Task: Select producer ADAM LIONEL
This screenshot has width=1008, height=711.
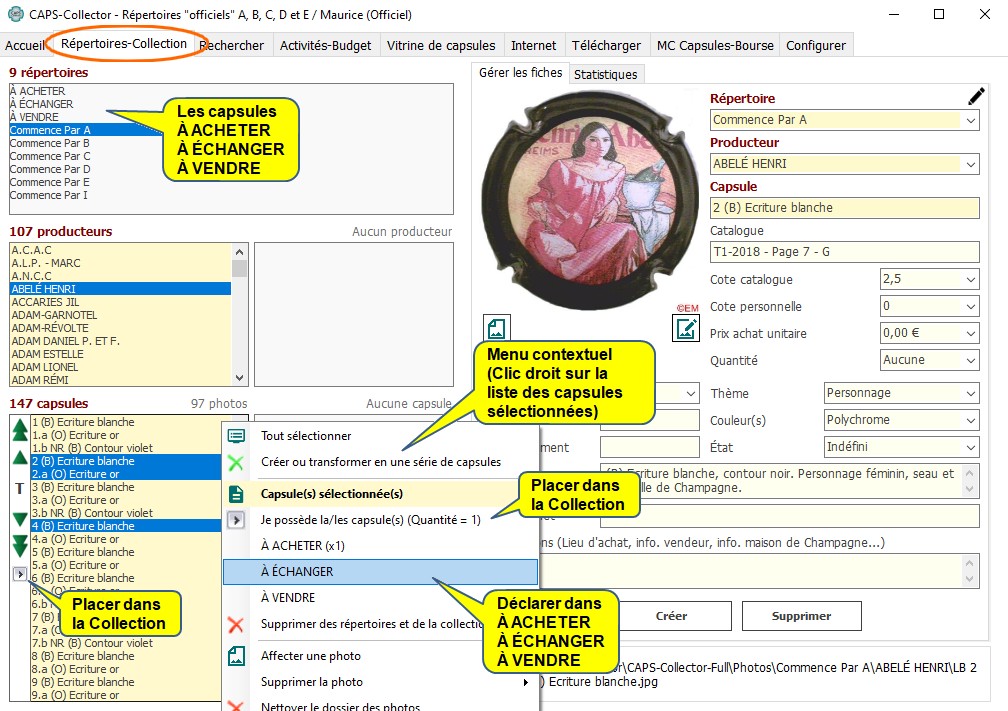Action: coord(121,367)
